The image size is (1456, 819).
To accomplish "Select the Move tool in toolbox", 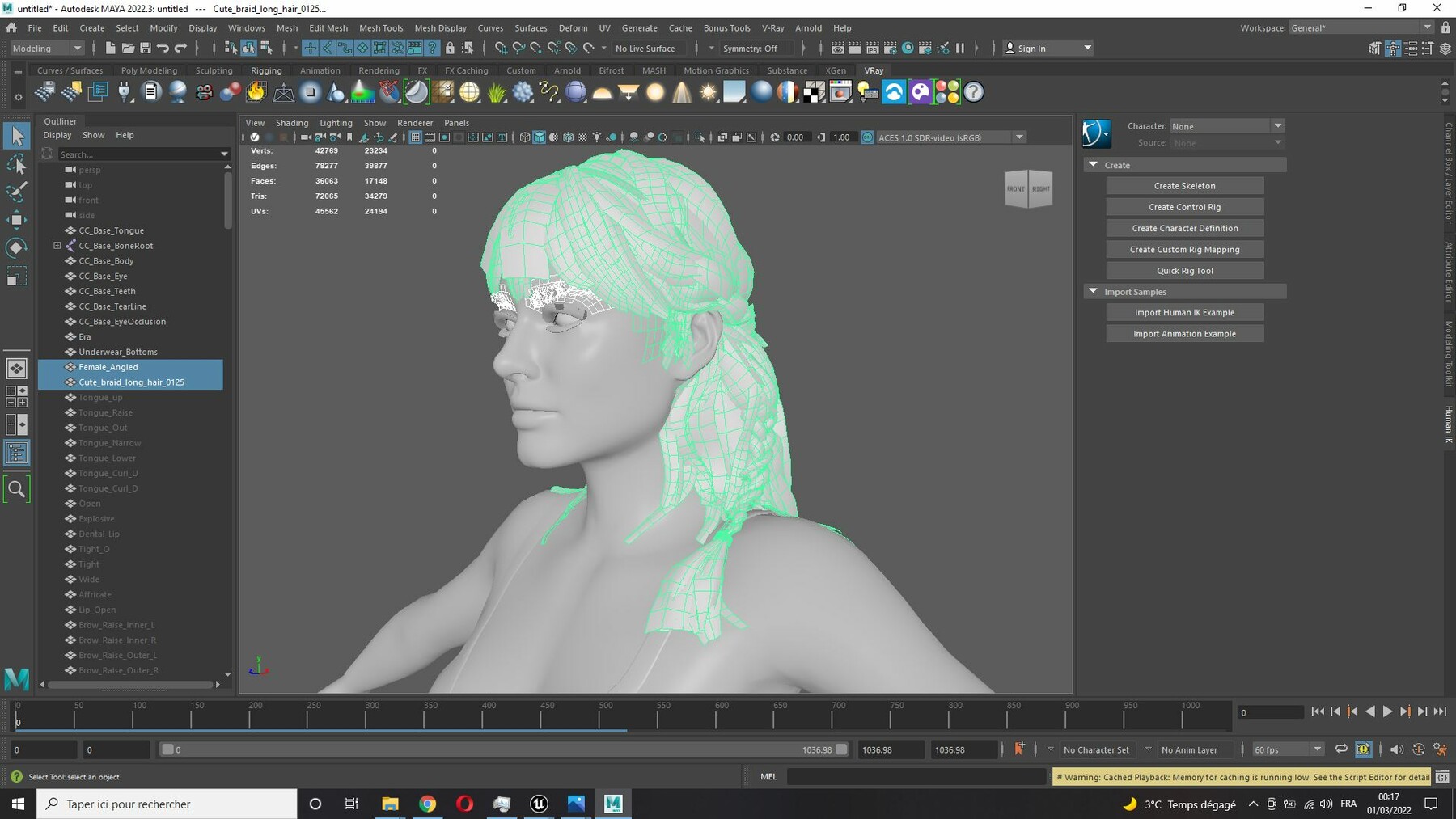I will pos(17,219).
